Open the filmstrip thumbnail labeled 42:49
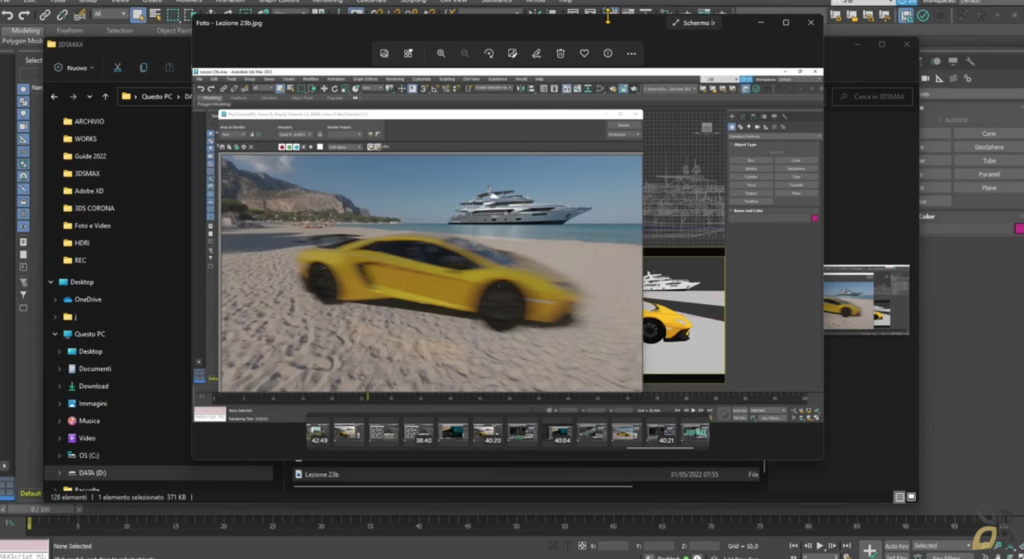 click(317, 432)
